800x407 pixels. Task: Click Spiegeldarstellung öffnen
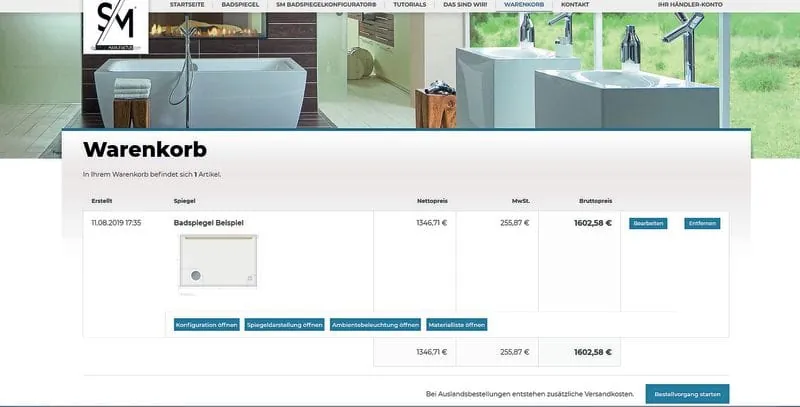[285, 325]
